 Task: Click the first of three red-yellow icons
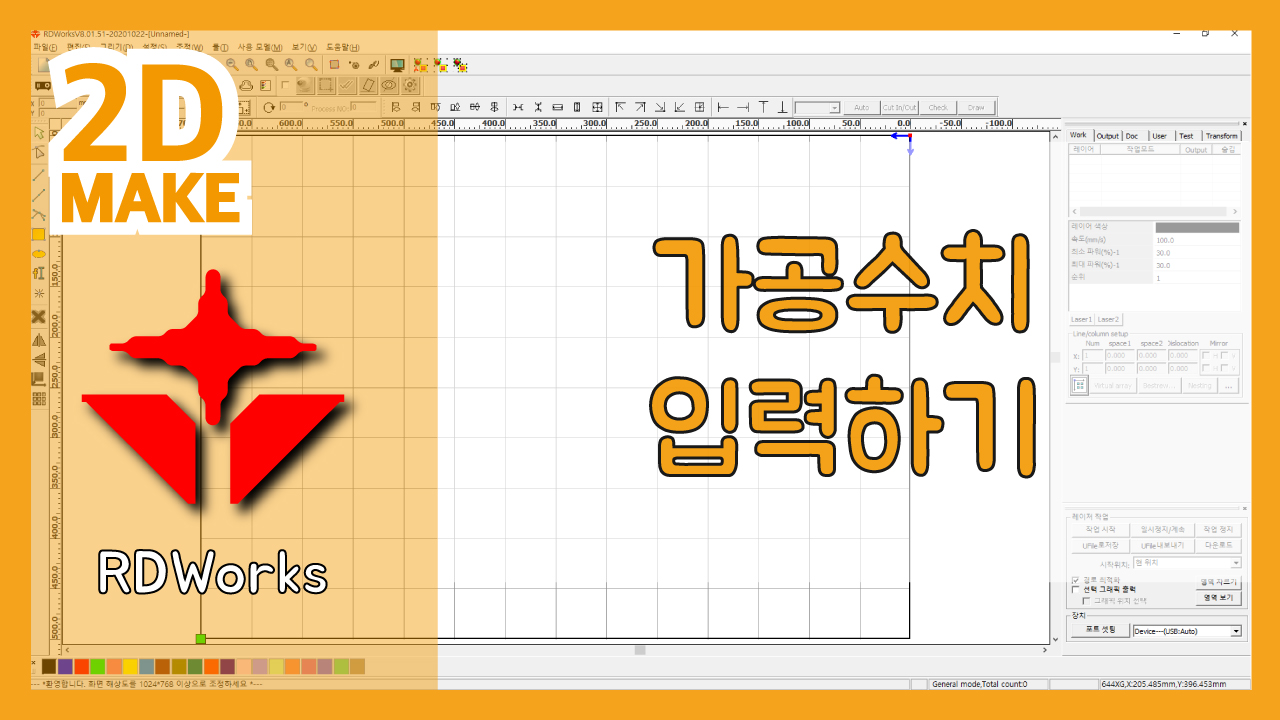[421, 65]
